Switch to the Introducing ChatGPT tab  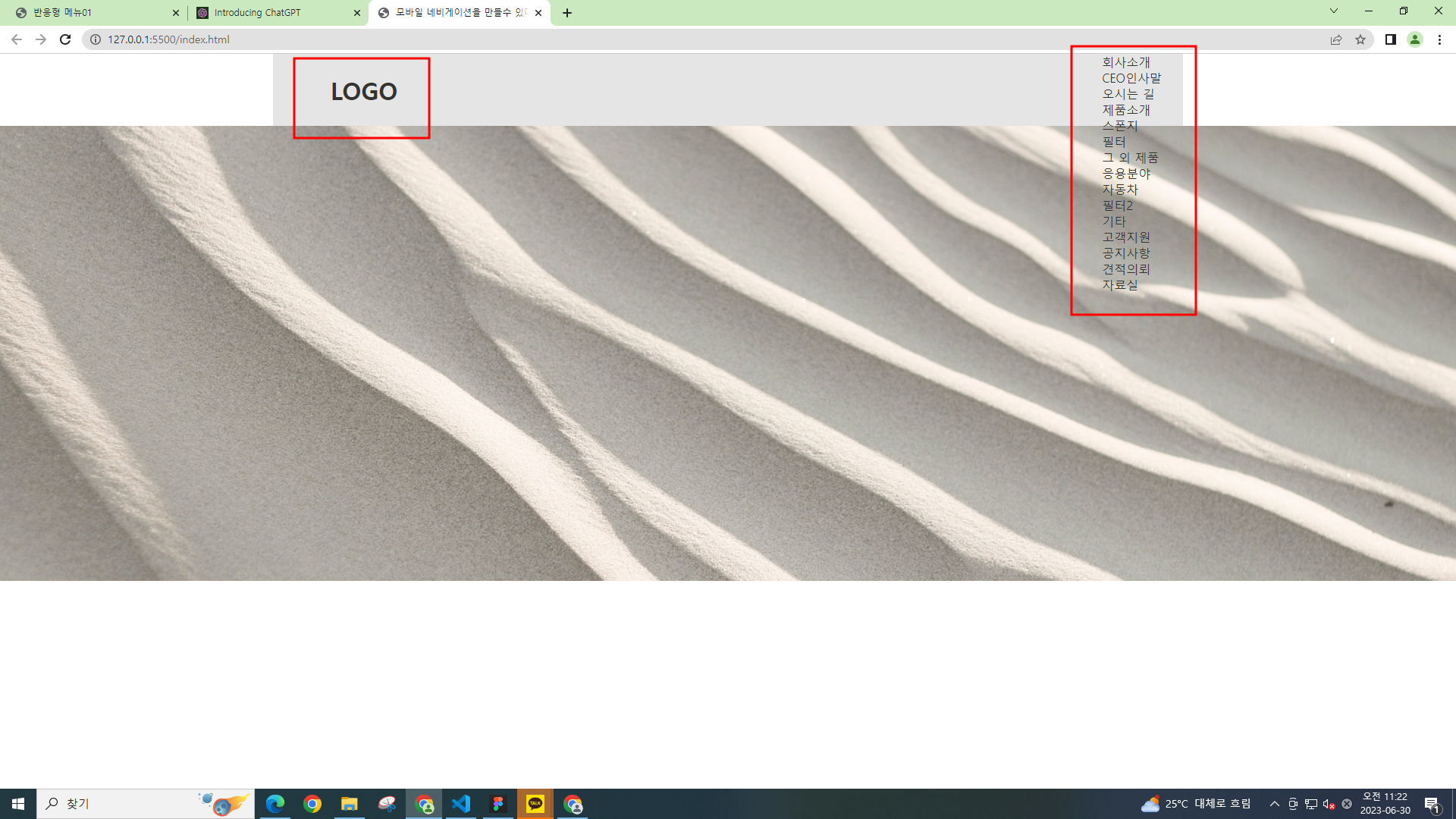coord(258,13)
